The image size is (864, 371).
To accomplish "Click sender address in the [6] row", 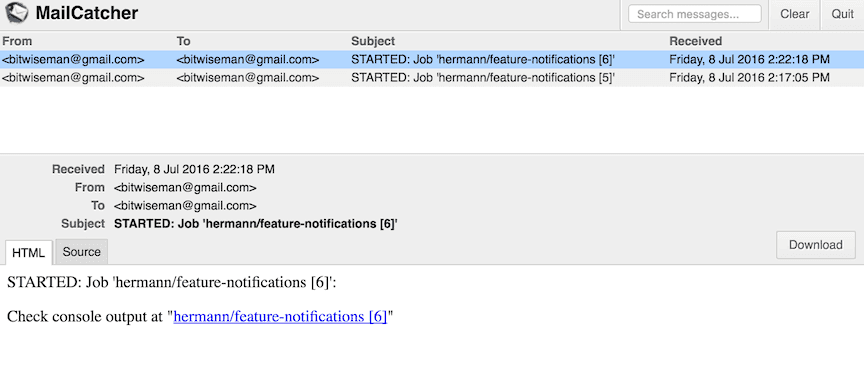I will tap(73, 60).
